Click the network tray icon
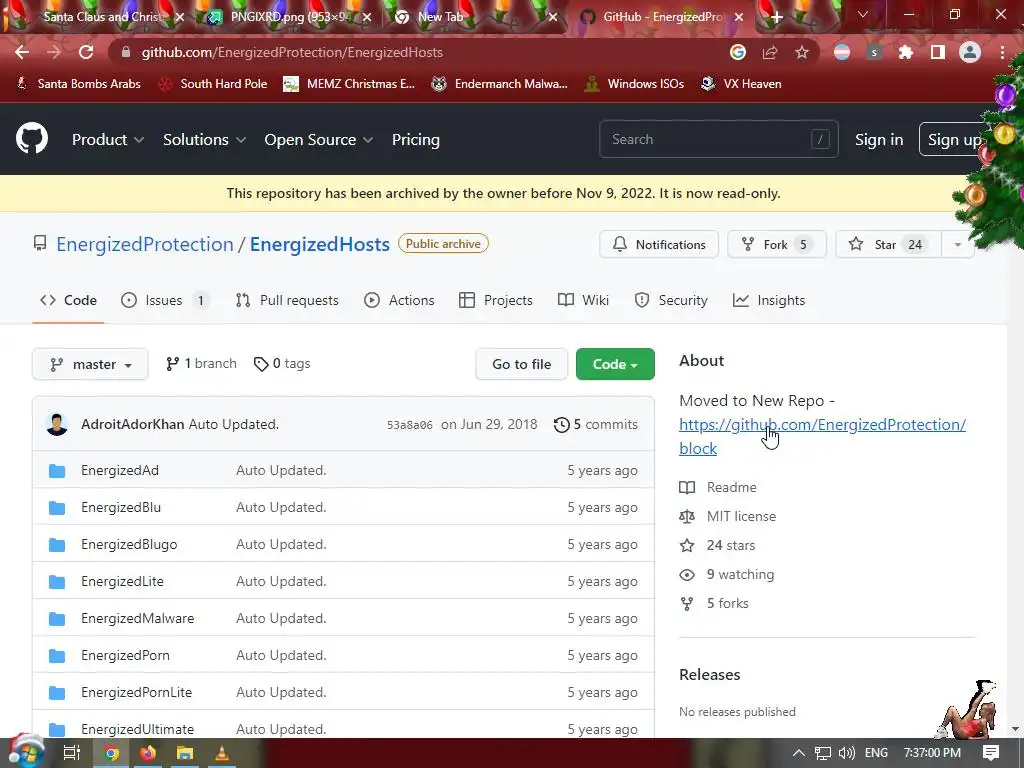This screenshot has width=1024, height=768. [x=823, y=753]
